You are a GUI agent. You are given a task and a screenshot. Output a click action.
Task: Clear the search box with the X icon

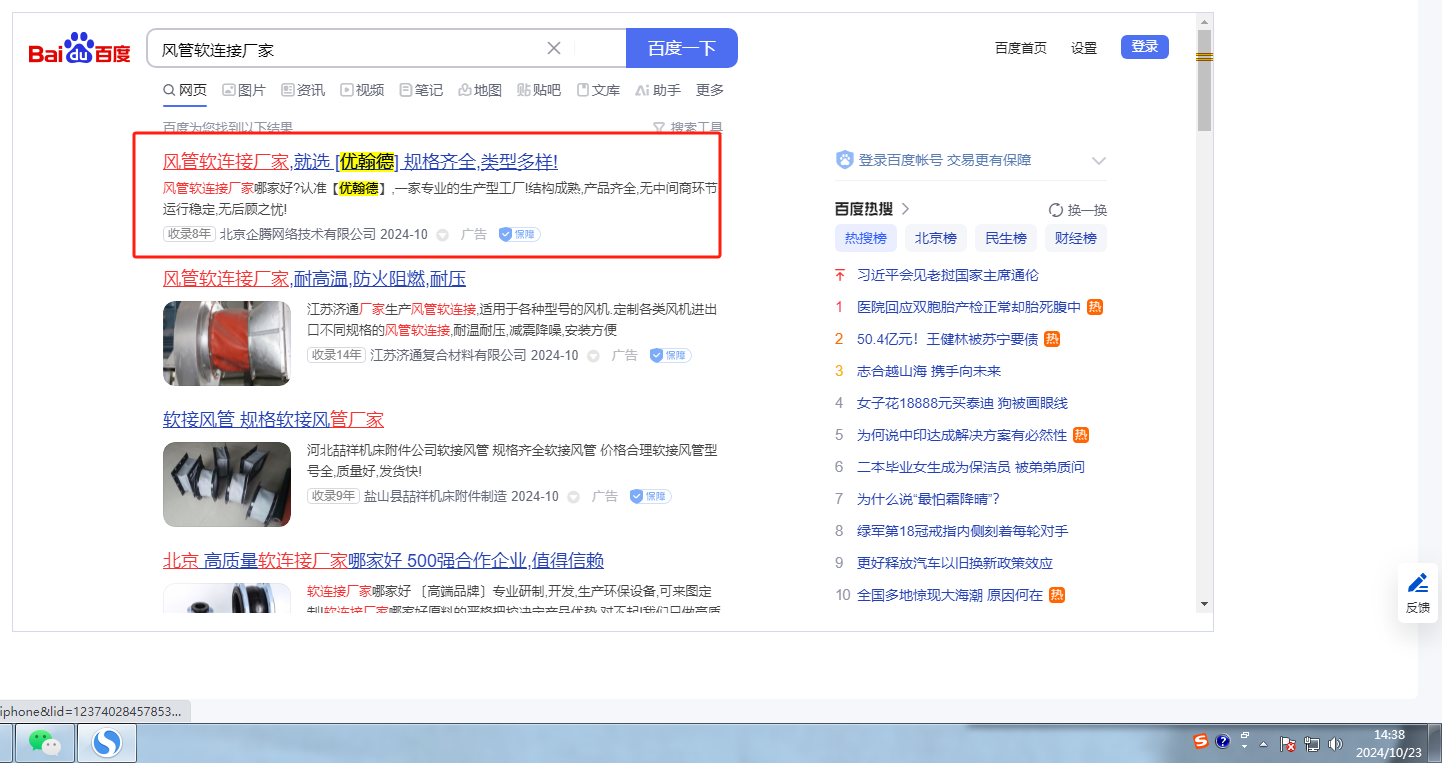click(x=554, y=48)
